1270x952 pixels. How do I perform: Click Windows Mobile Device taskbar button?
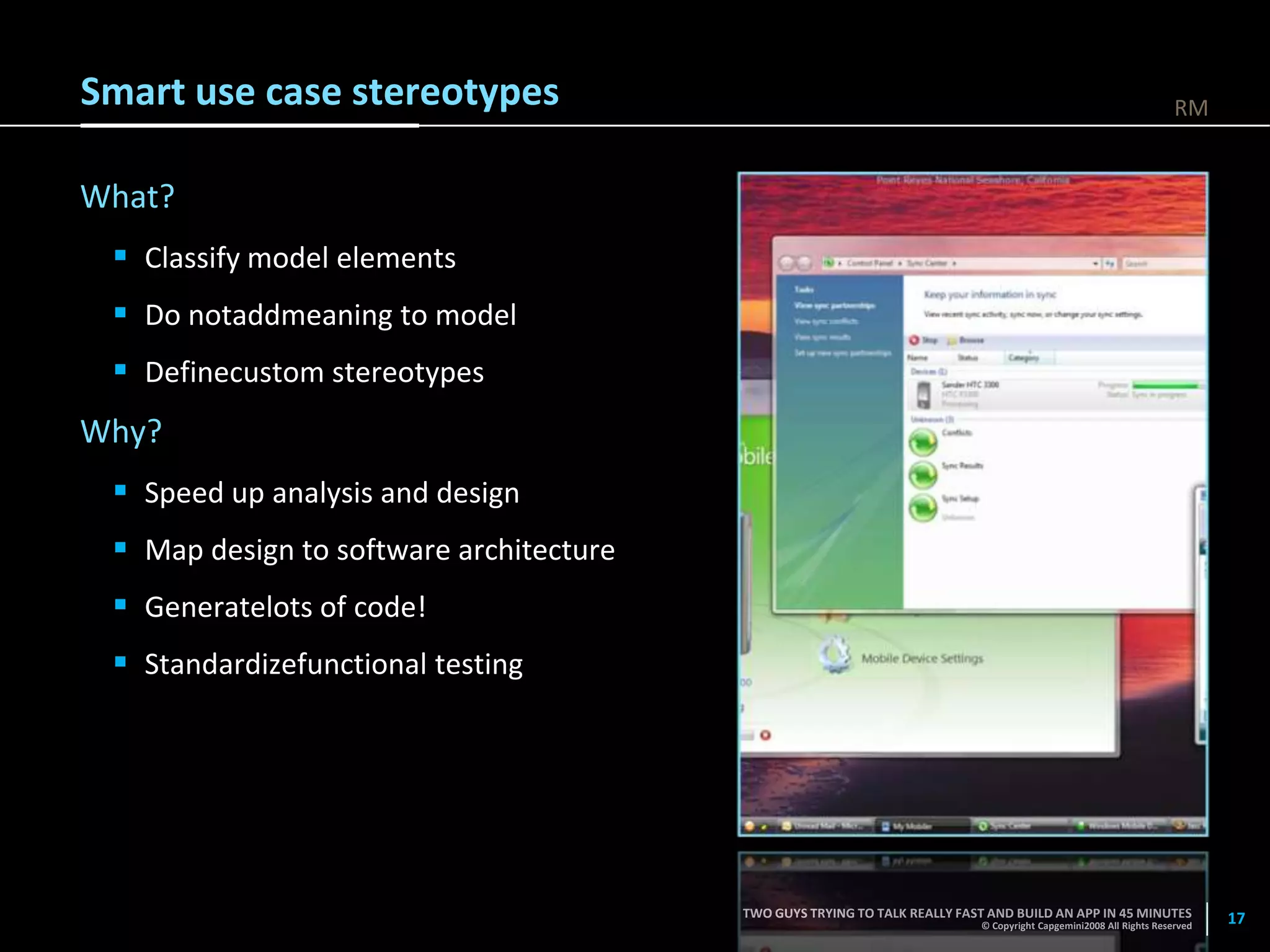tap(1120, 826)
